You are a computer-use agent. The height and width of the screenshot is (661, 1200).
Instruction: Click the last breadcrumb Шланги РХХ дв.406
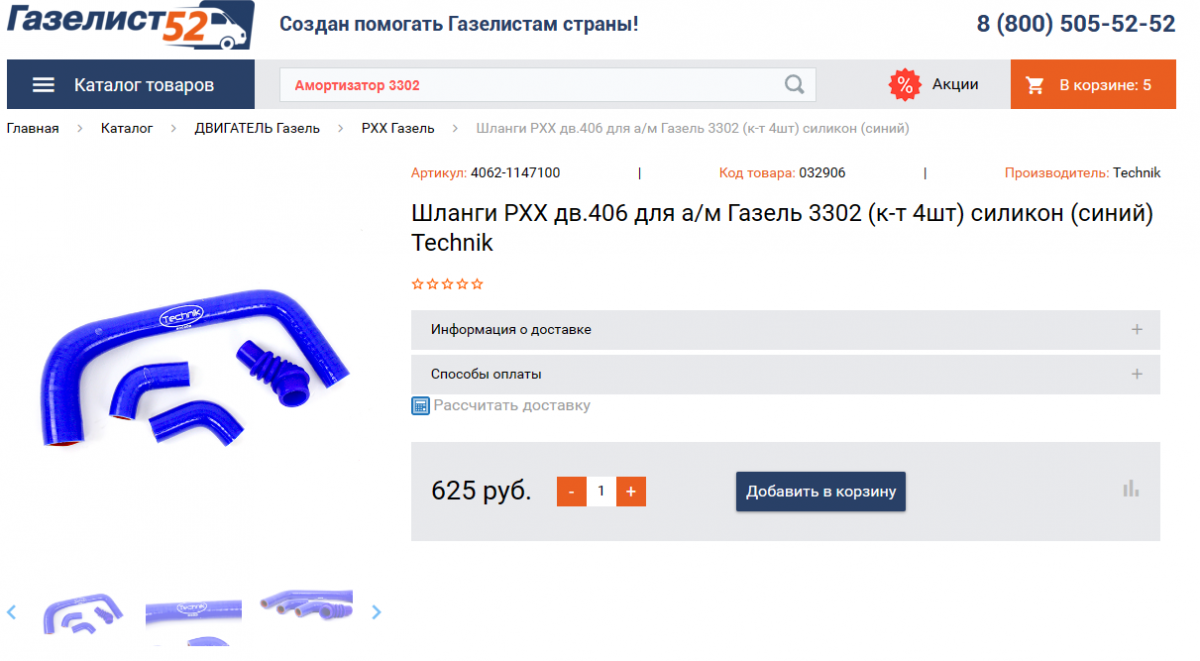(692, 129)
